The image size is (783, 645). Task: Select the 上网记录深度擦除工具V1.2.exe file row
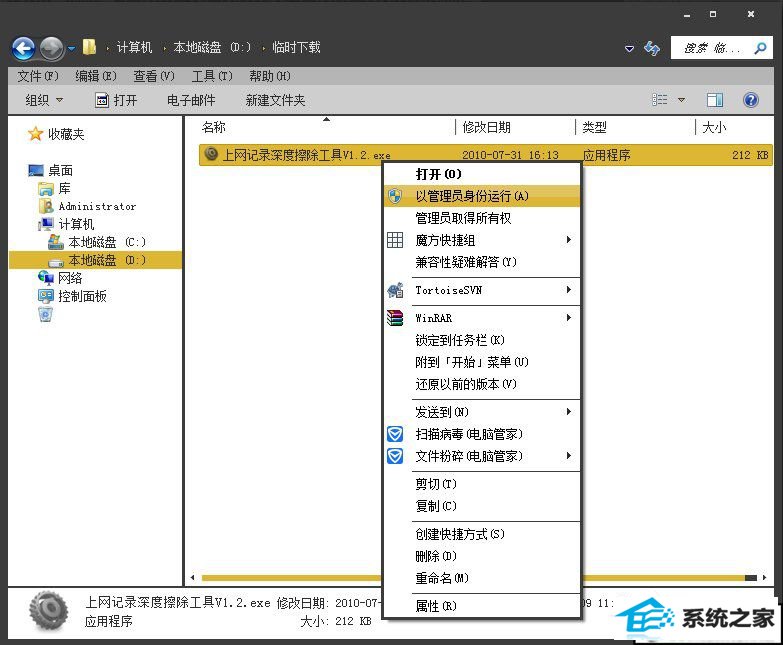click(x=485, y=155)
